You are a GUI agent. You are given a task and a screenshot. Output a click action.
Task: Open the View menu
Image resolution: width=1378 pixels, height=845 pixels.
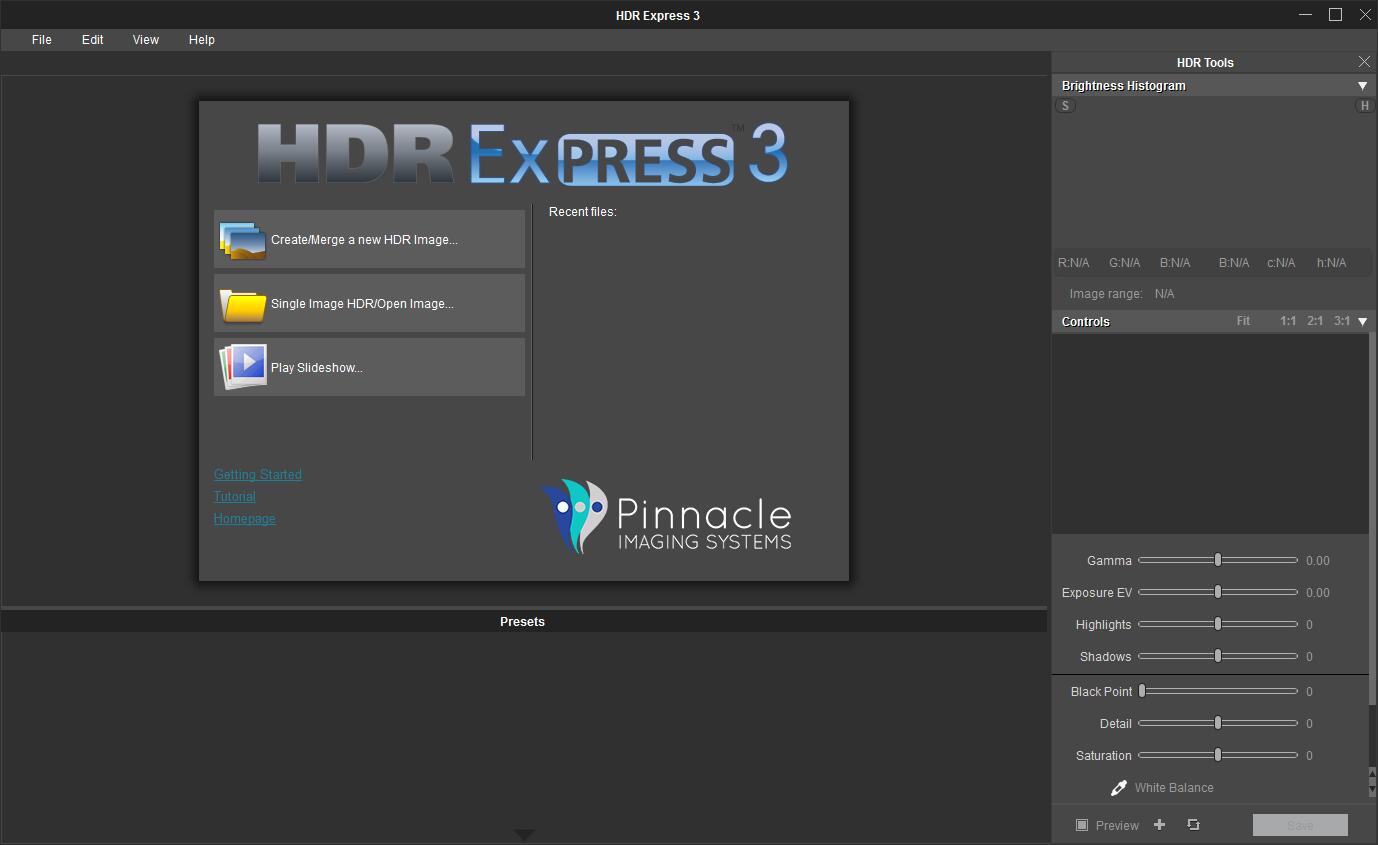146,40
